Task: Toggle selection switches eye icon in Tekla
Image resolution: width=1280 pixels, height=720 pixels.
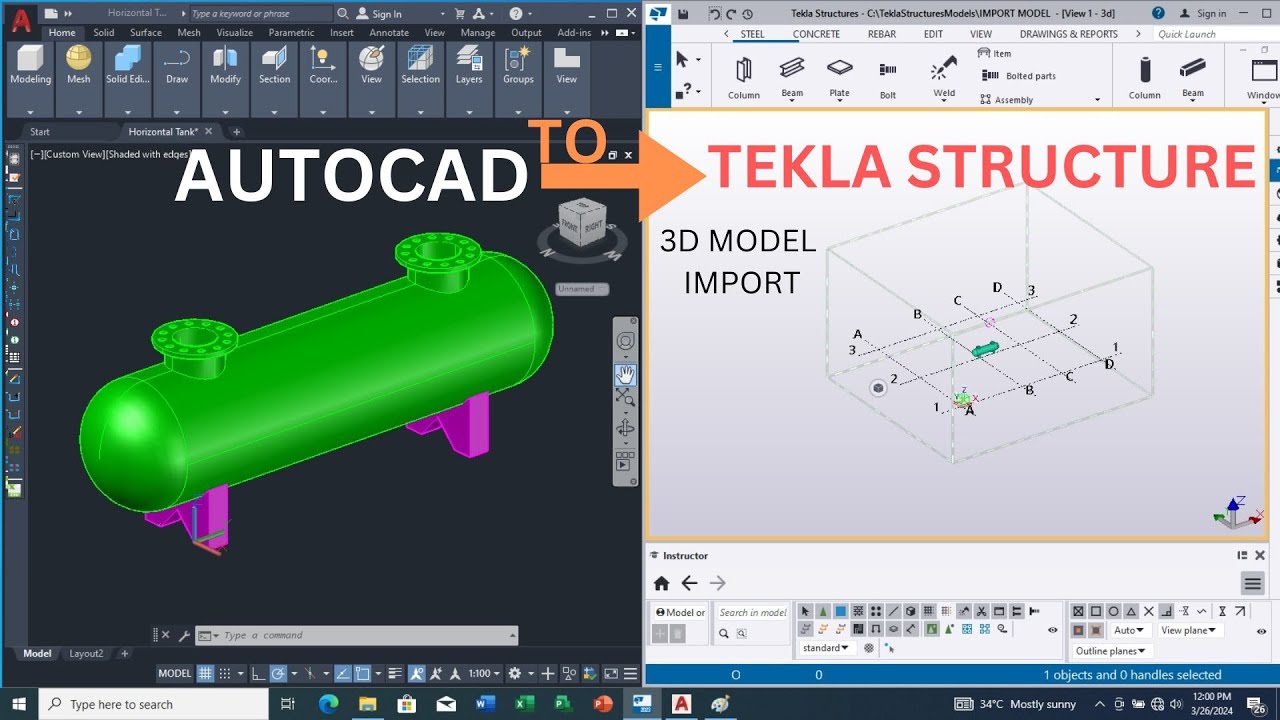Action: [x=1052, y=630]
